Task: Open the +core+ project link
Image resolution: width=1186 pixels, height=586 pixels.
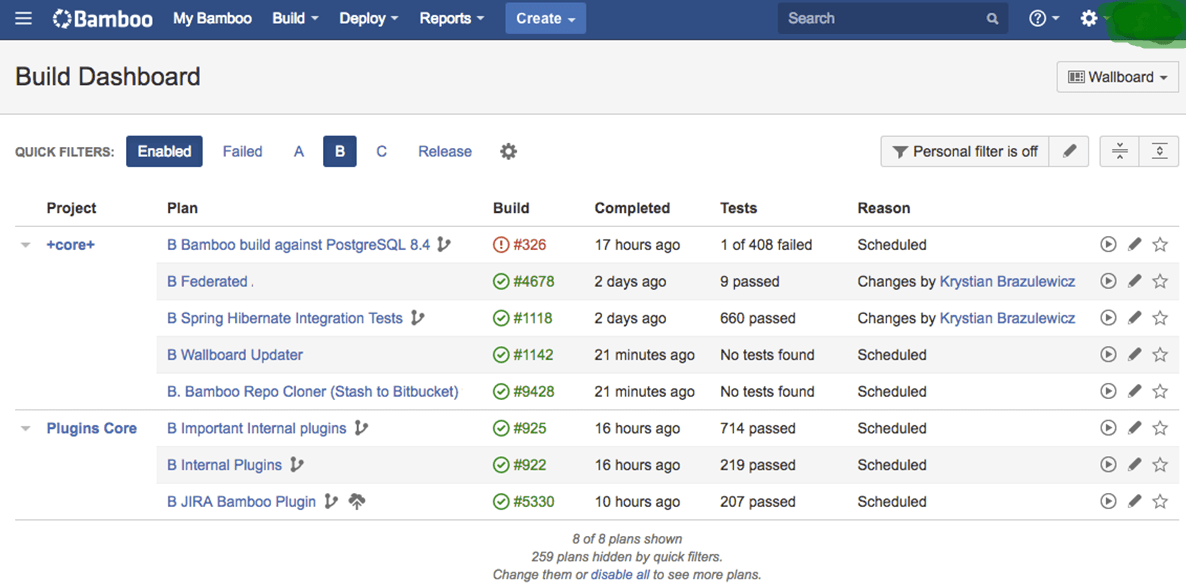Action: point(70,244)
